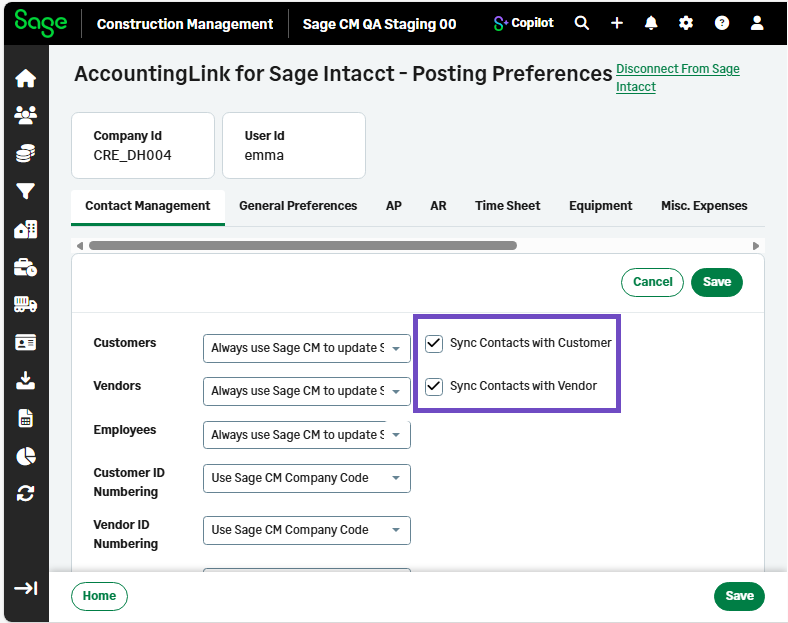Screen dimensions: 788x623
Task: Click the notifications bell icon
Action: [x=651, y=23]
